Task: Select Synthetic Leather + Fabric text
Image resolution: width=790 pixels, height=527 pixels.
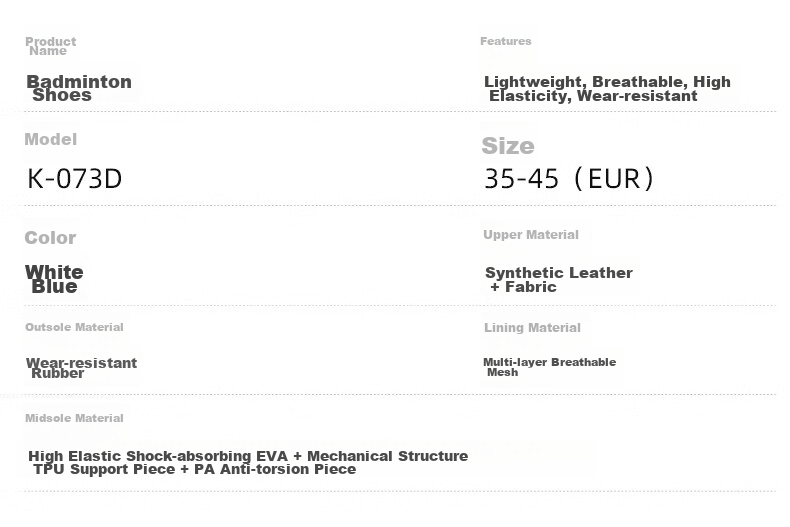Action: (x=558, y=280)
